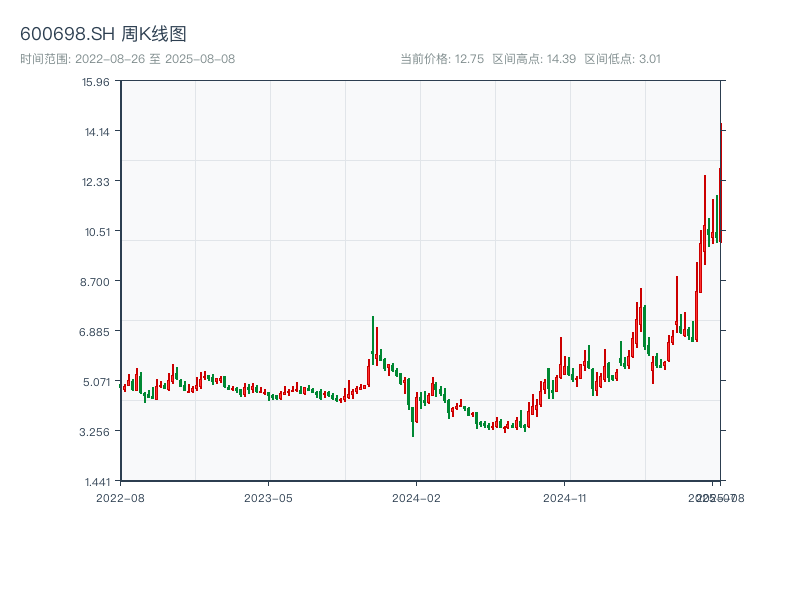Click the interval low label 区间低点: 3.01
This screenshot has width=800, height=600.
click(622, 59)
